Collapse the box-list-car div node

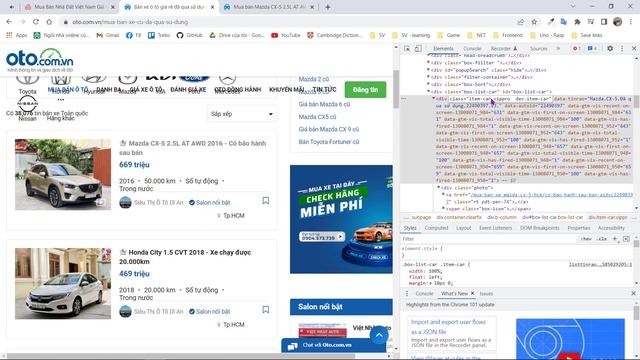pos(428,91)
